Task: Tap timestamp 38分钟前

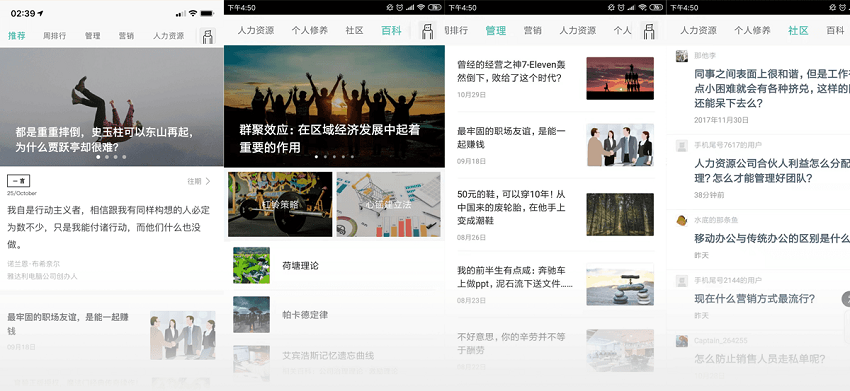Action: 709,195
